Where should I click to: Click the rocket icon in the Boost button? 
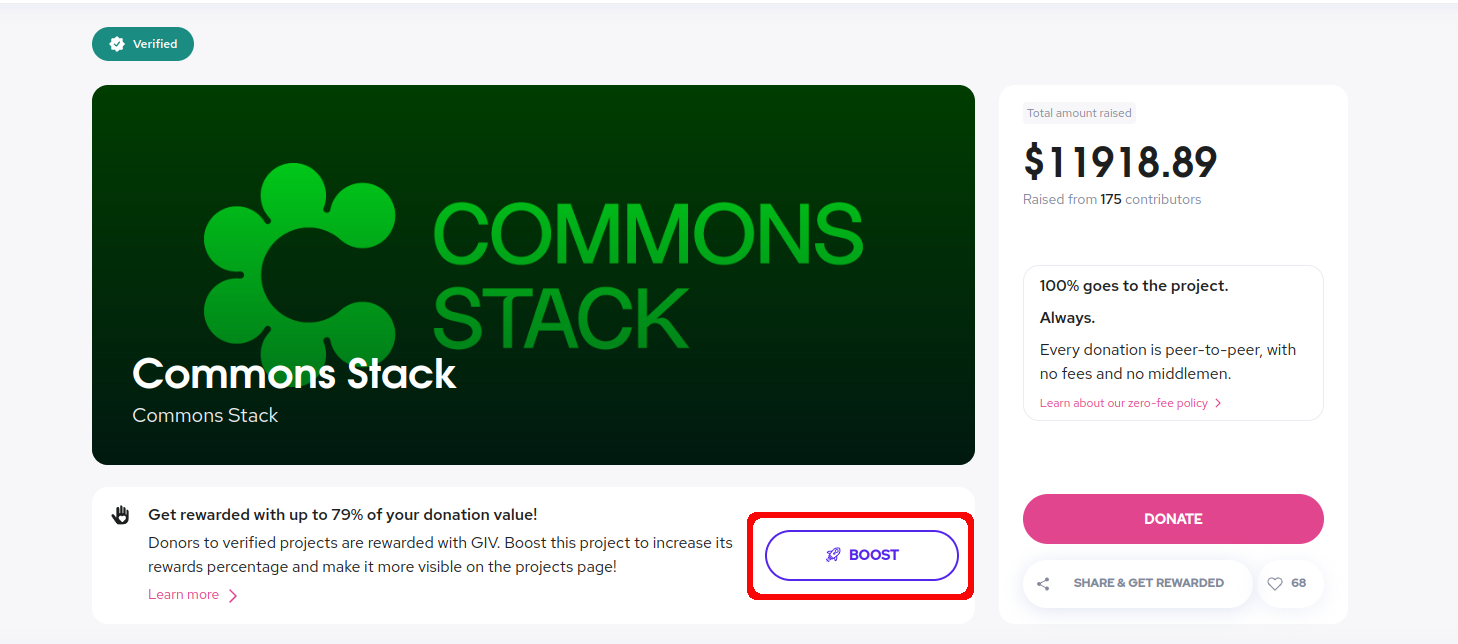coord(833,555)
